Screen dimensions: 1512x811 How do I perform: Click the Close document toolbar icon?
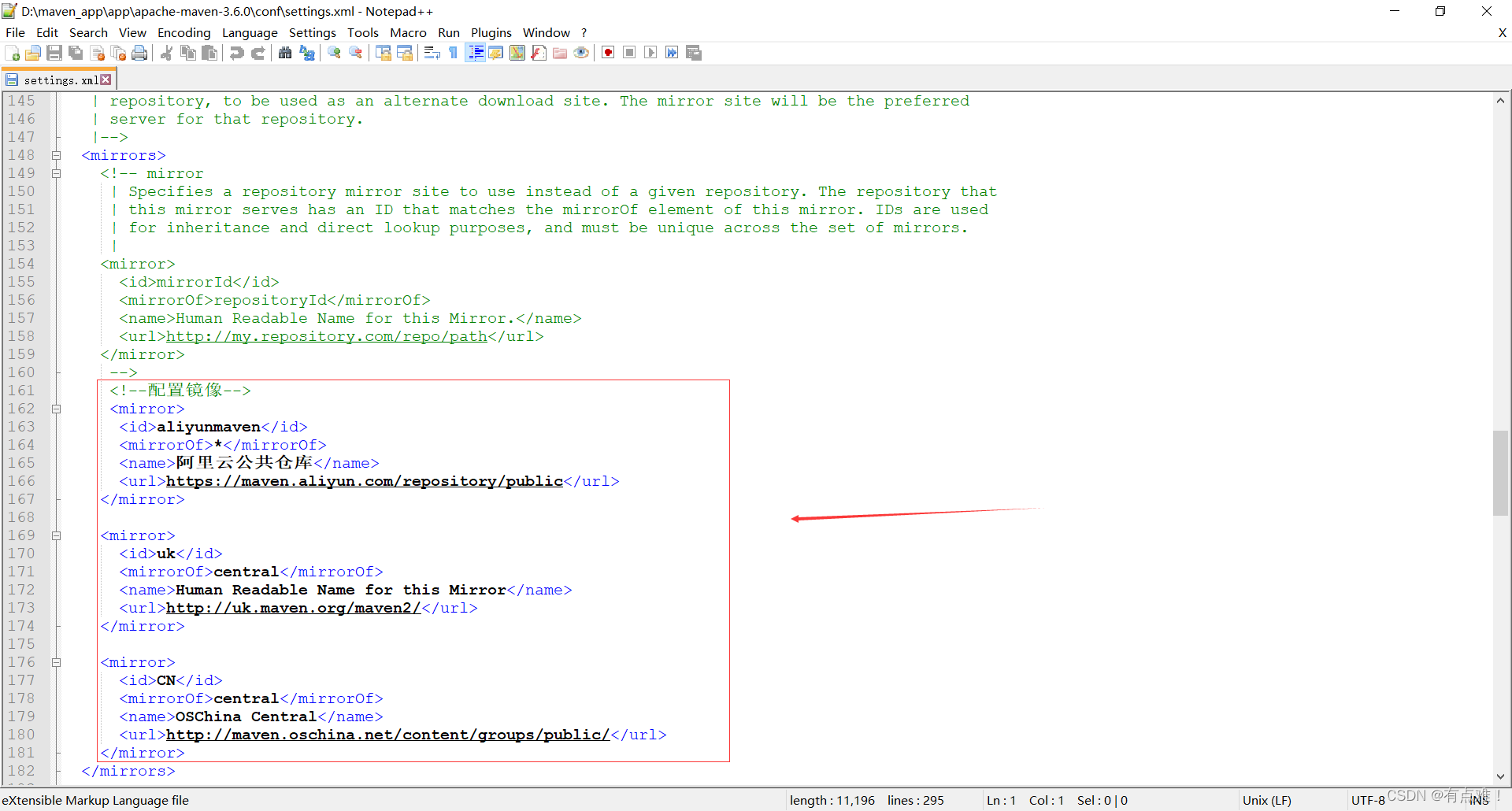click(x=98, y=53)
